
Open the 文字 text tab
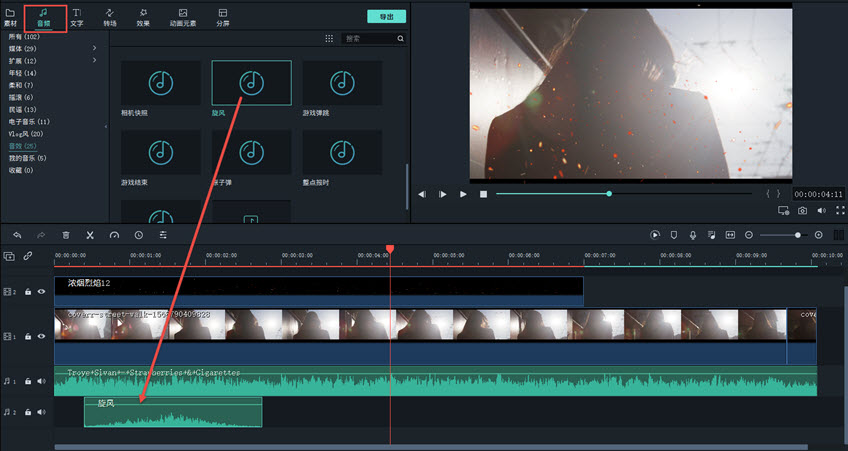(x=77, y=16)
